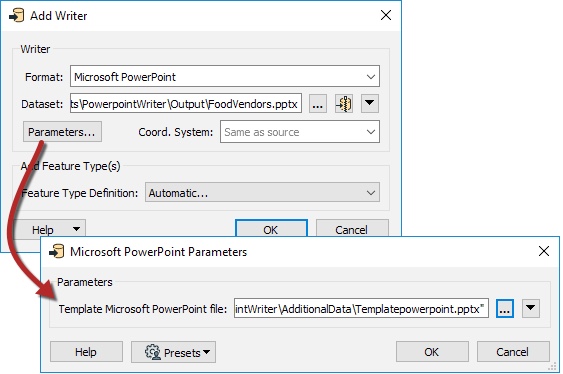
Task: Browse for Dataset with the ellipsis button
Action: 318,104
